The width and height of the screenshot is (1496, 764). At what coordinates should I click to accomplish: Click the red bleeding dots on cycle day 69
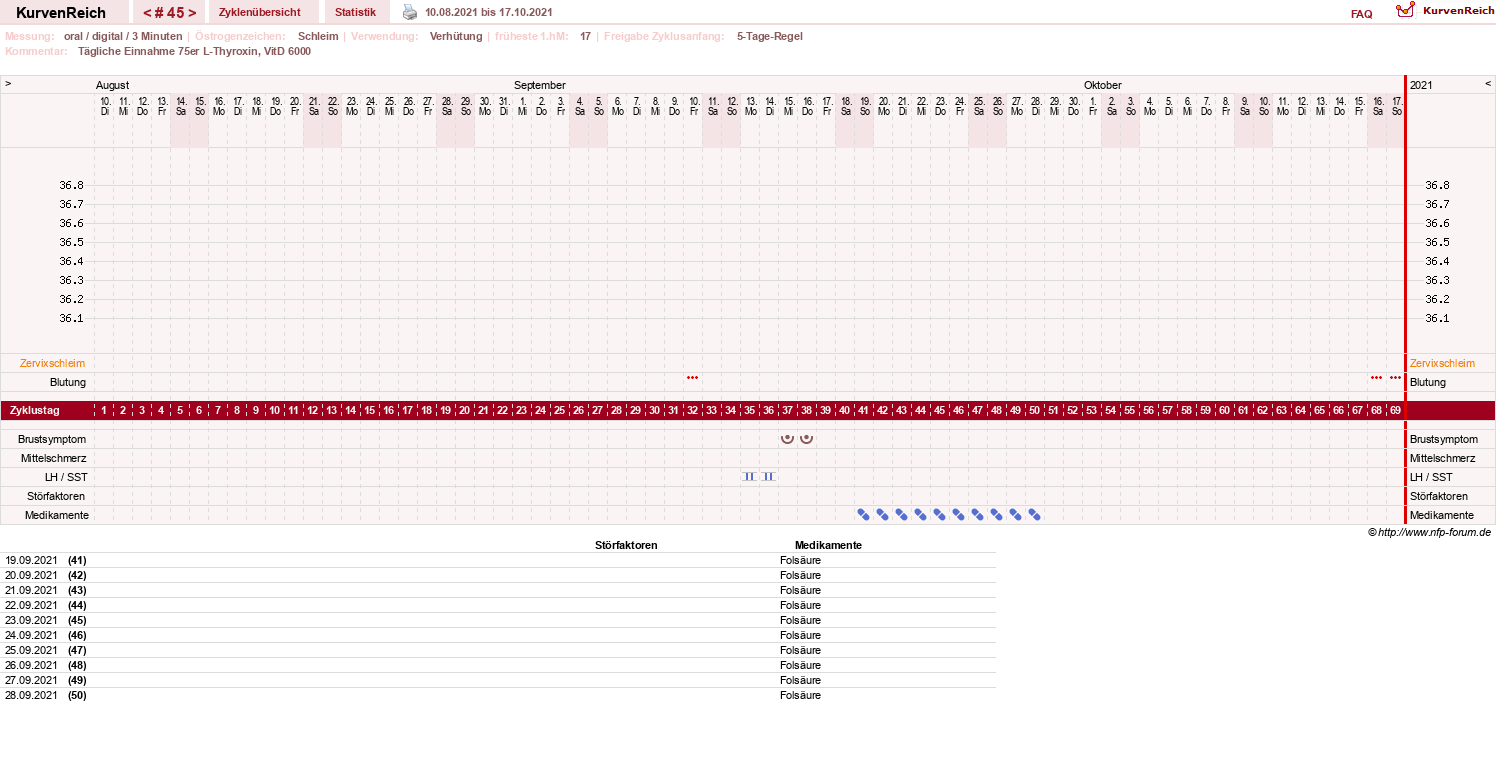point(1395,378)
